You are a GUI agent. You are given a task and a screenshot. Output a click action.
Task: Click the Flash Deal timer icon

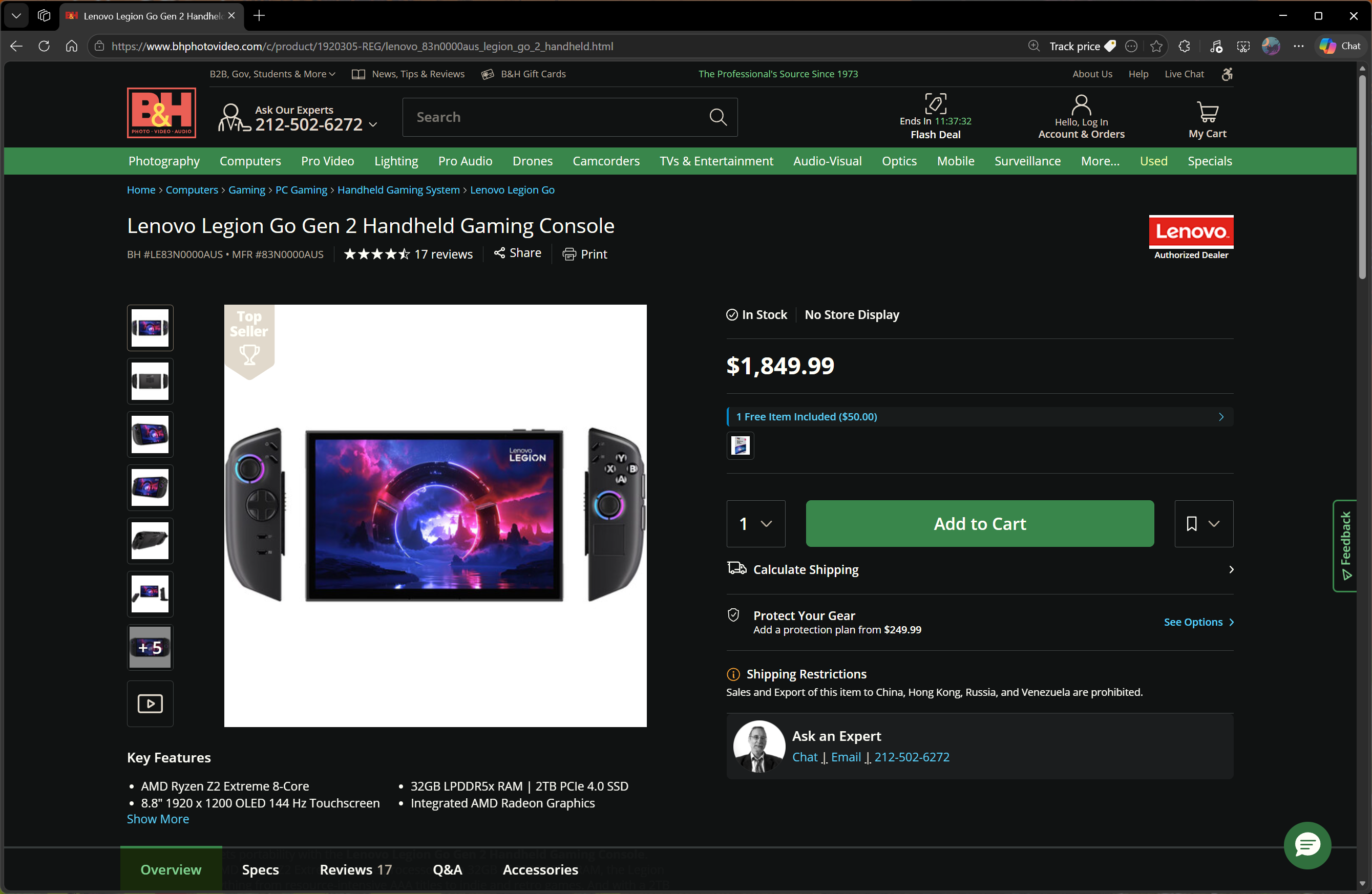click(x=935, y=104)
